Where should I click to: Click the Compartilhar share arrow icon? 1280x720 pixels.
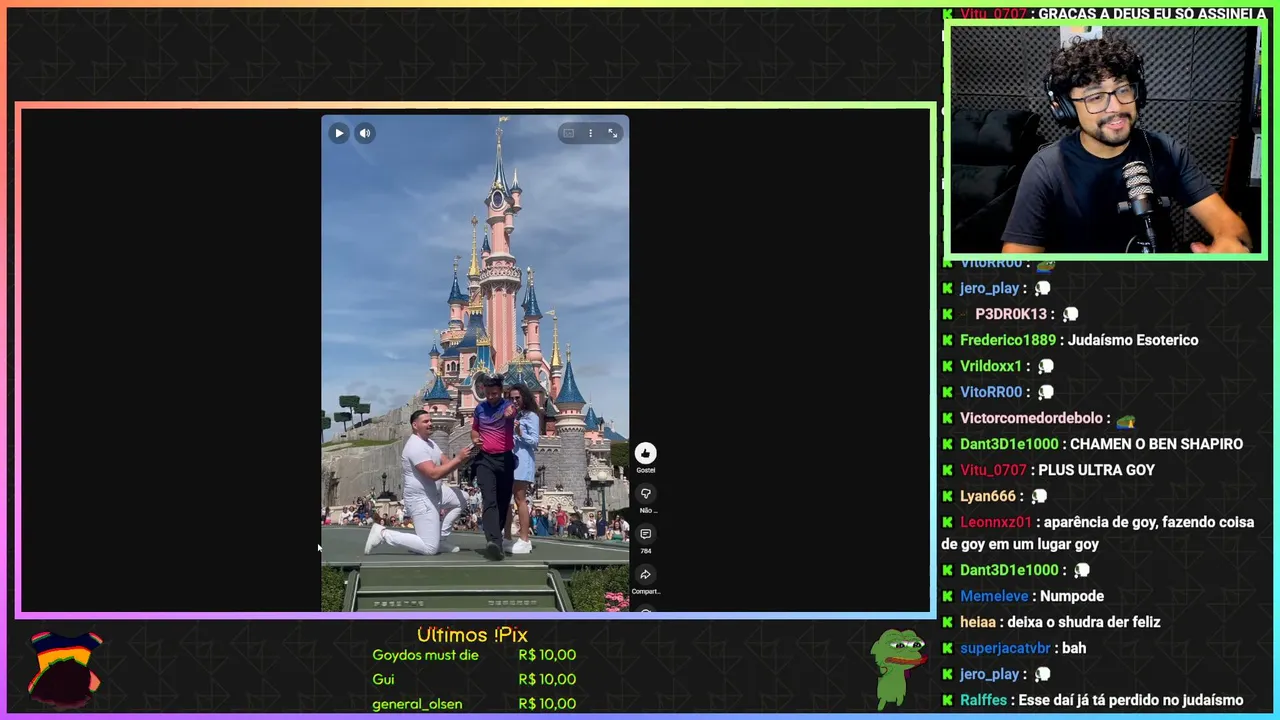click(x=646, y=575)
